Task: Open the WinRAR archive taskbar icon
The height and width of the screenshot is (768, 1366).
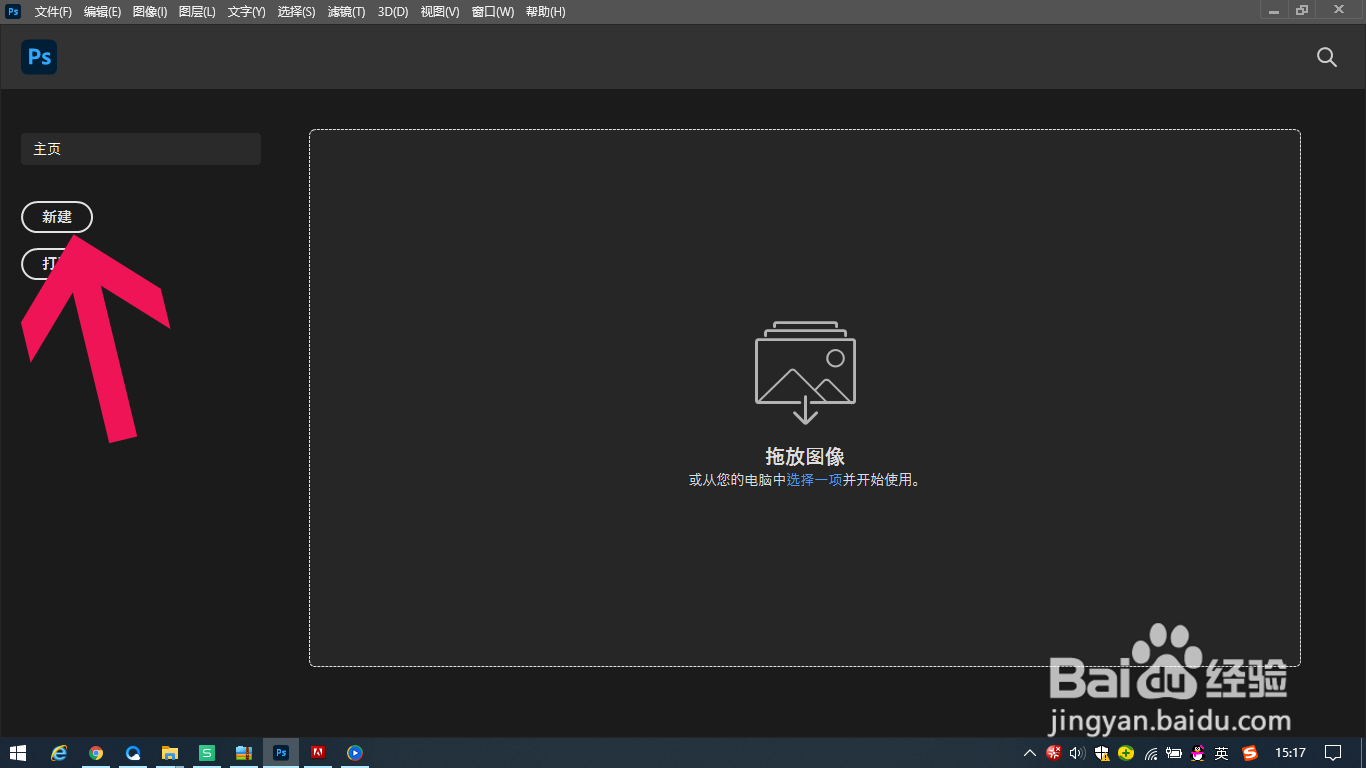Action: coord(244,753)
